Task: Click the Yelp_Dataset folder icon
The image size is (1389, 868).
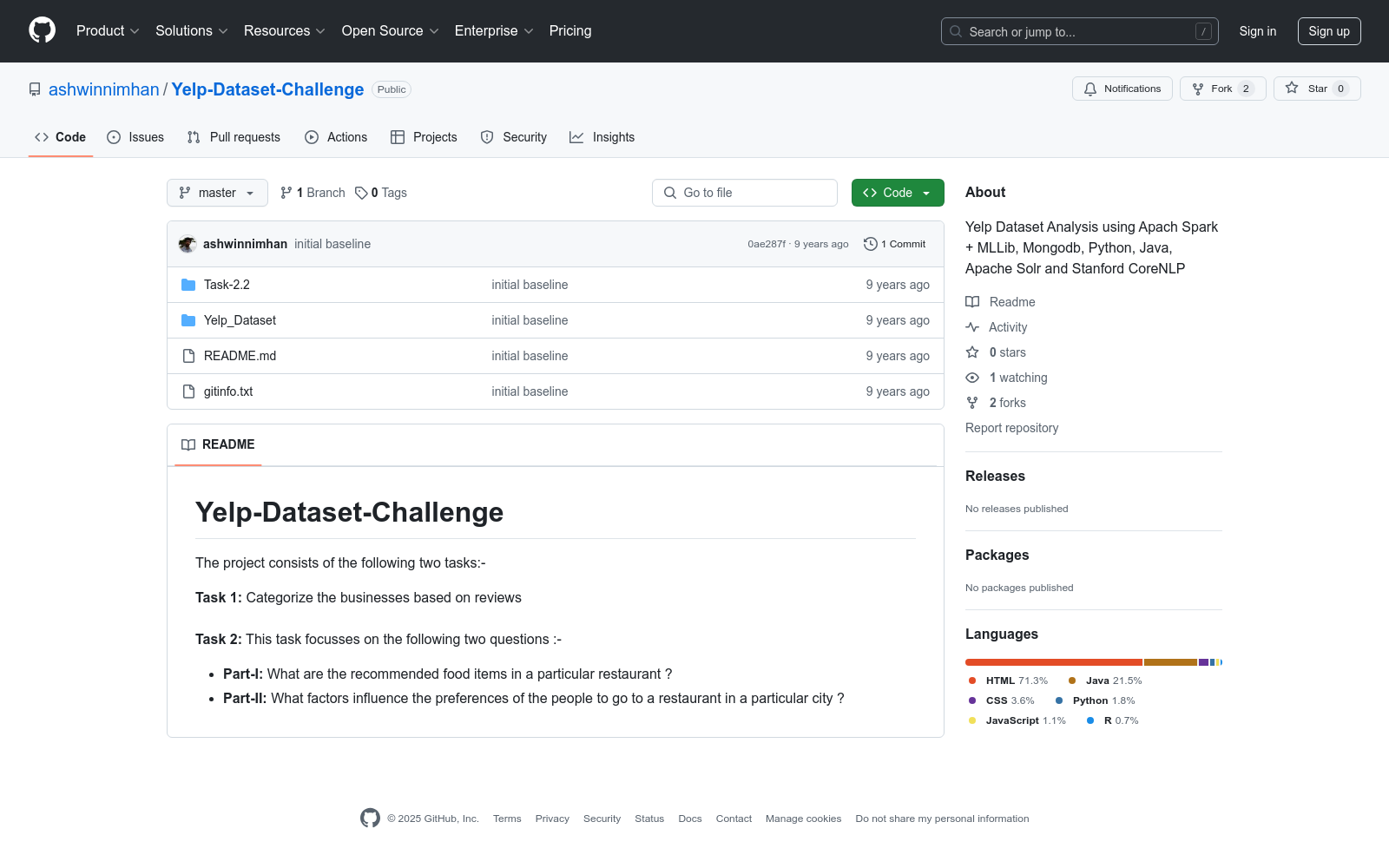Action: point(188,320)
